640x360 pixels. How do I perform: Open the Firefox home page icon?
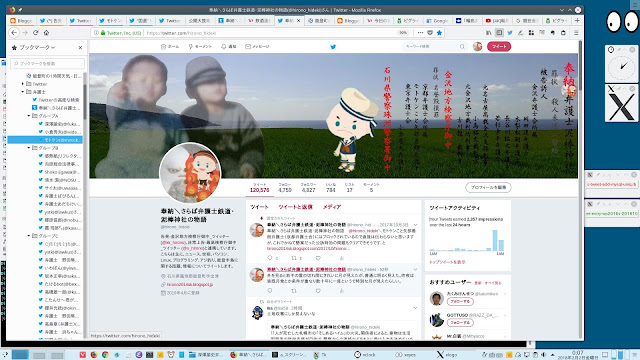point(46,33)
